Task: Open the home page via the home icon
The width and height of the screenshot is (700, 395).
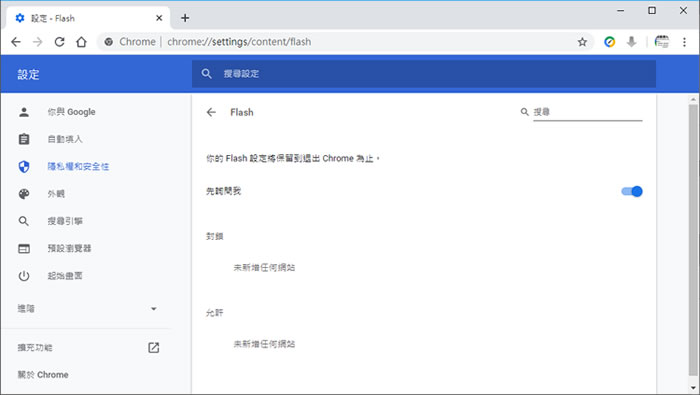Action: tap(81, 42)
